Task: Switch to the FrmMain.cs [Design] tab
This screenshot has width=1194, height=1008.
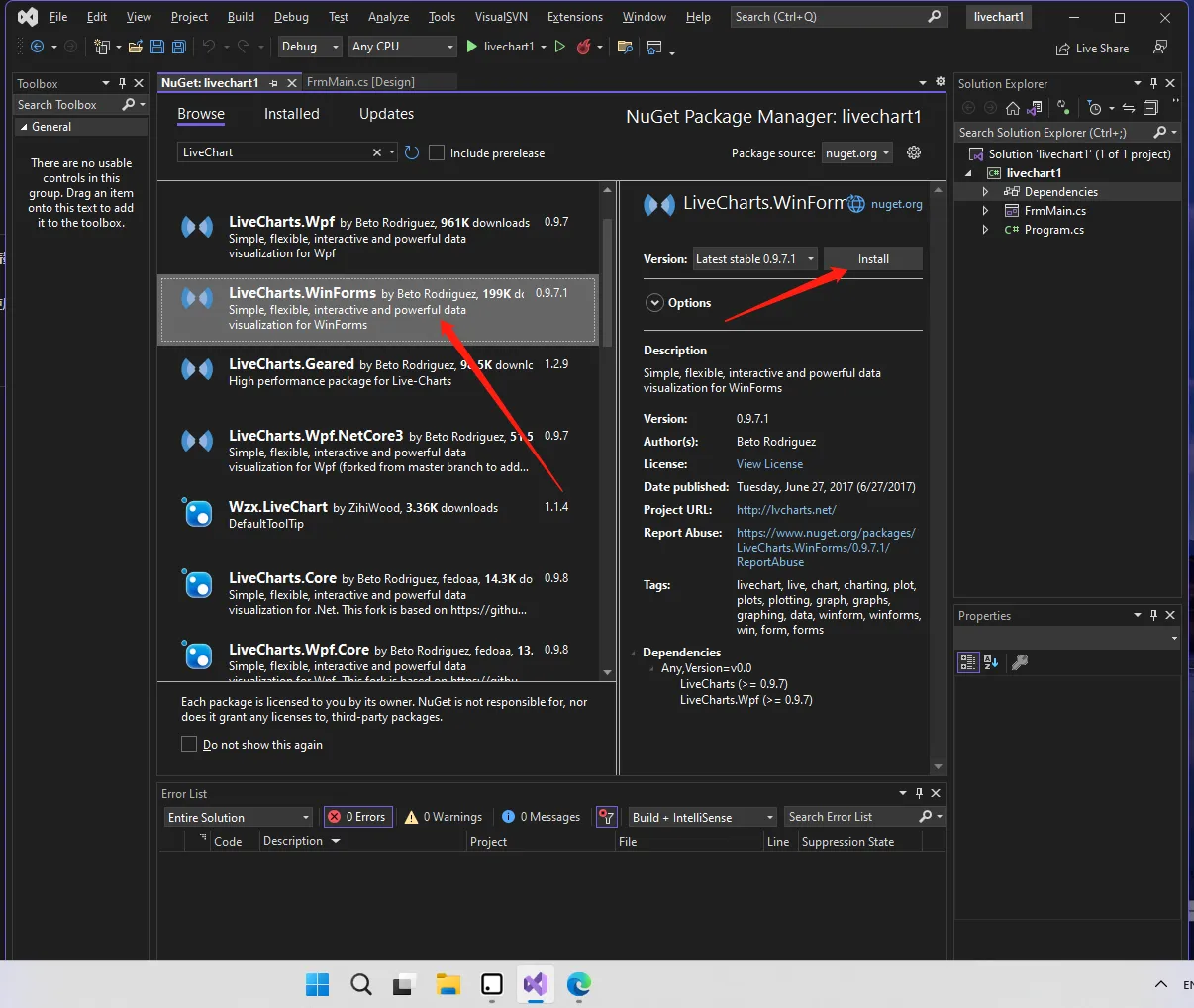Action: click(x=360, y=82)
